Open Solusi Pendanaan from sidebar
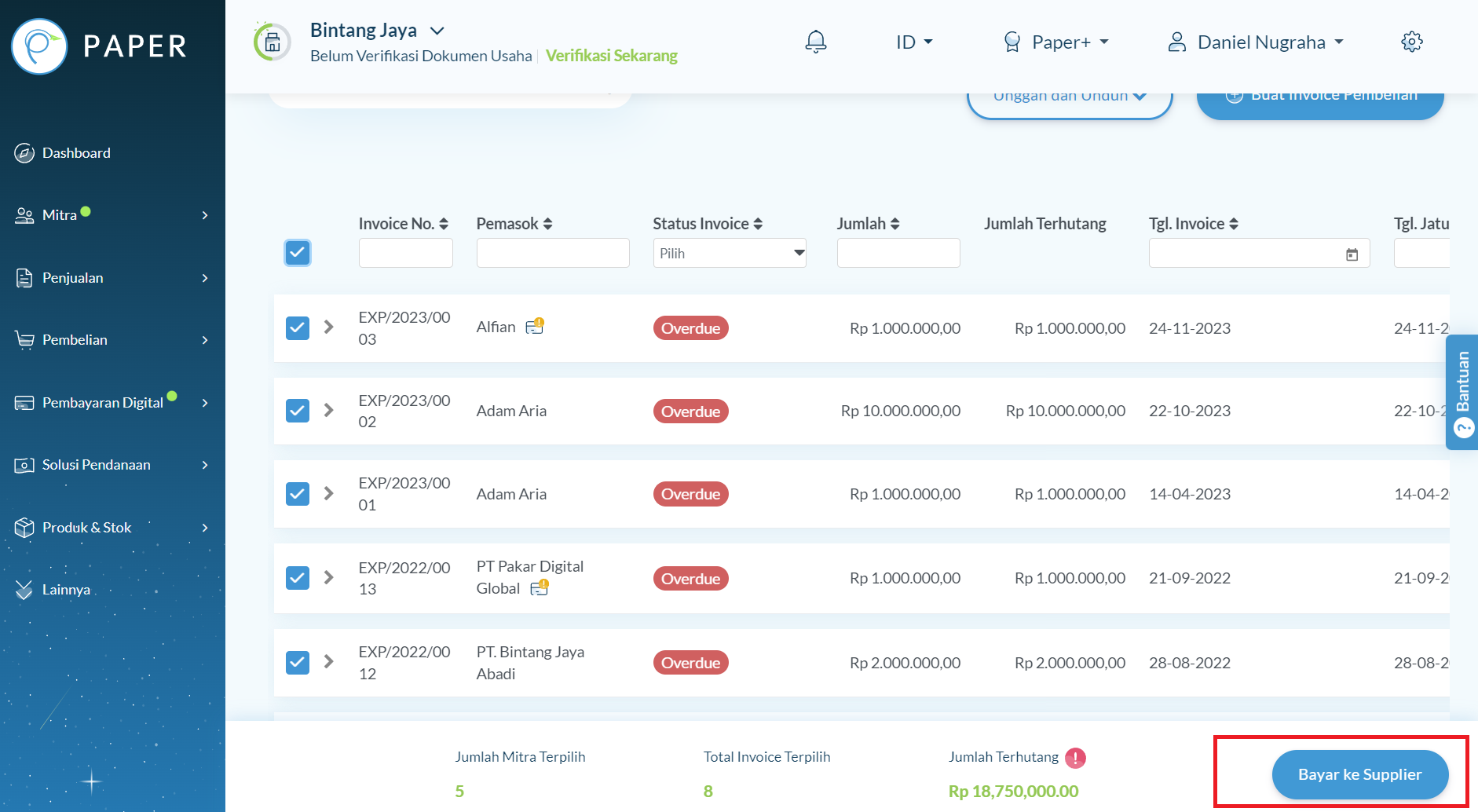The width and height of the screenshot is (1478, 812). coord(96,464)
